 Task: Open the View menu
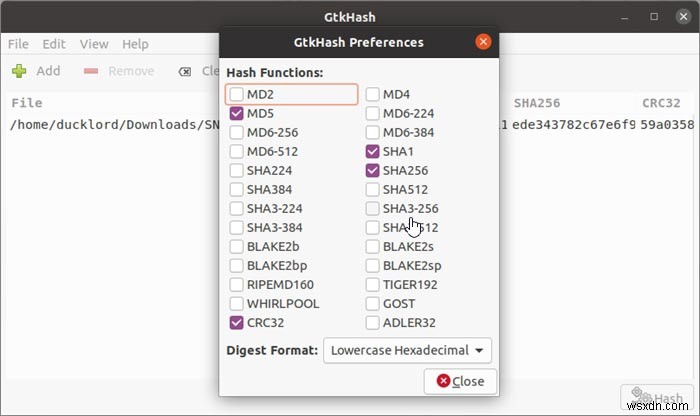(94, 44)
